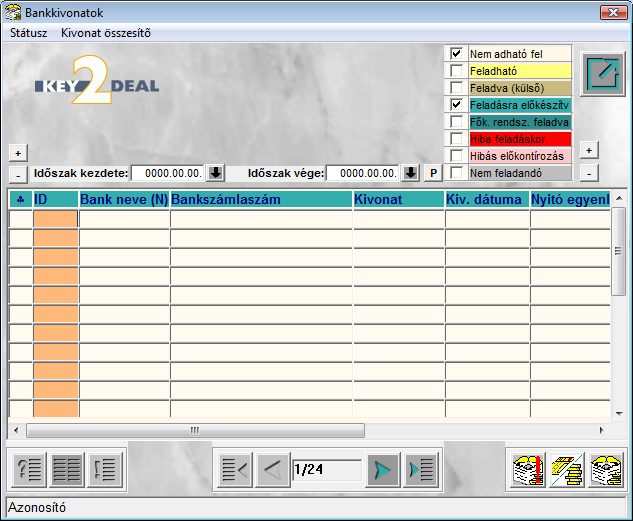Click the red Hiba feladáskor color label
The height and width of the screenshot is (521, 633).
[x=520, y=139]
